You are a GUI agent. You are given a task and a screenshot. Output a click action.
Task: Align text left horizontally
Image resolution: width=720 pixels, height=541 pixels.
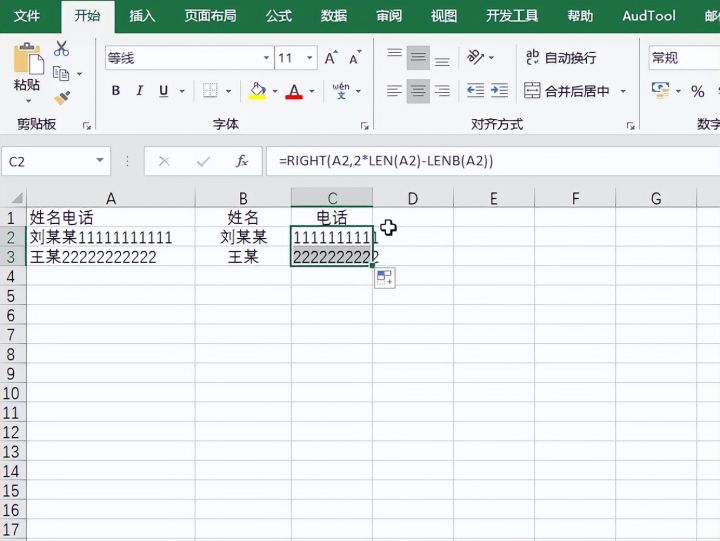394,90
